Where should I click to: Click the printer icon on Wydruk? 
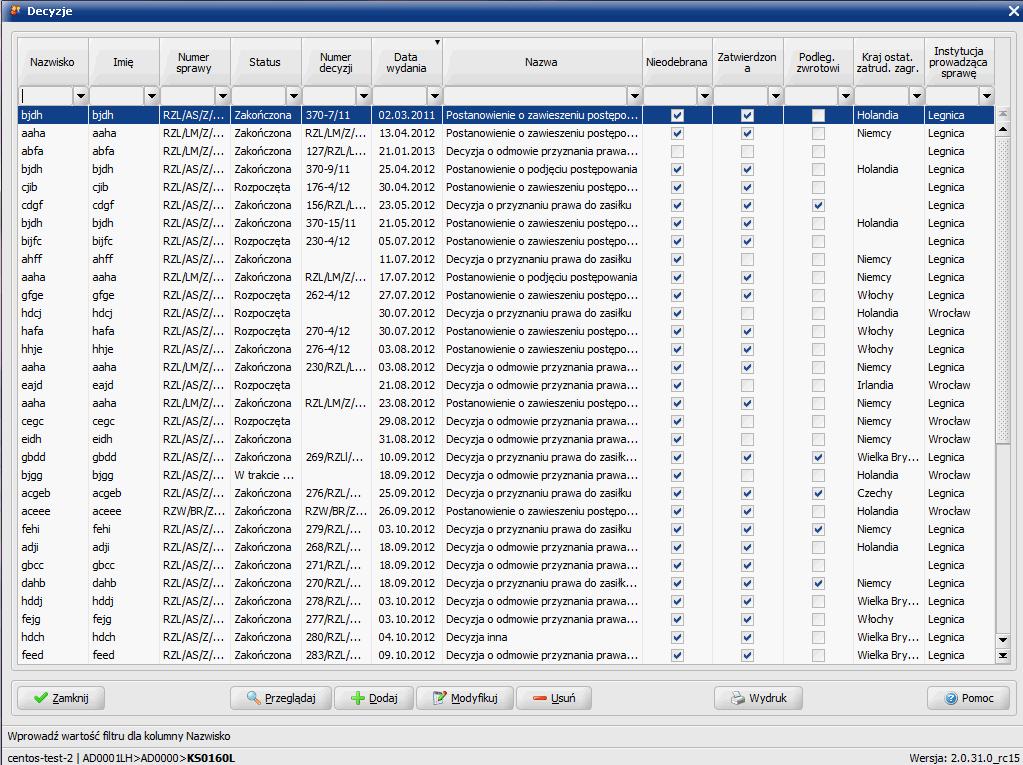tap(737, 698)
